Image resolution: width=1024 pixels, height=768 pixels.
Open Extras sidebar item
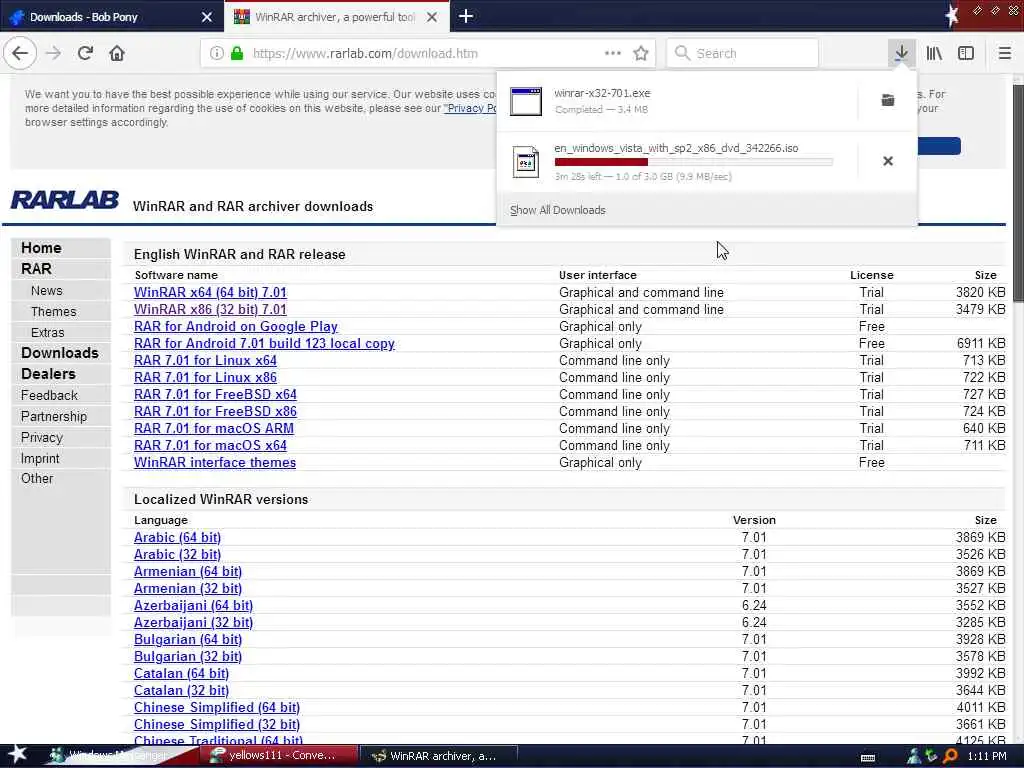coord(47,332)
